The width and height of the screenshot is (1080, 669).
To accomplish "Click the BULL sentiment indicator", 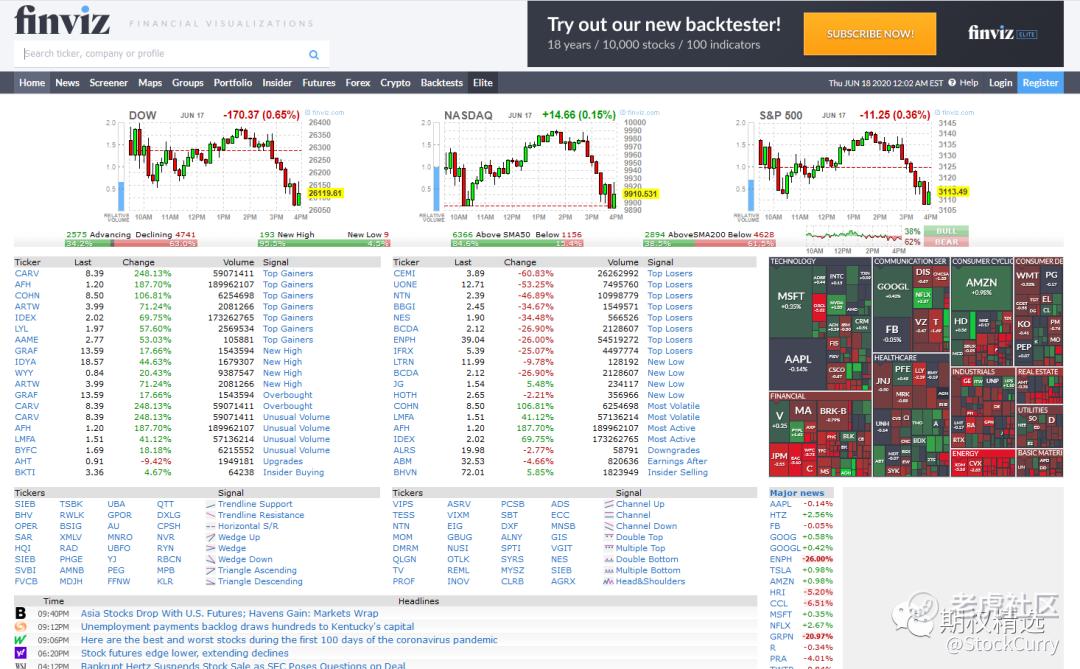I will click(x=946, y=231).
